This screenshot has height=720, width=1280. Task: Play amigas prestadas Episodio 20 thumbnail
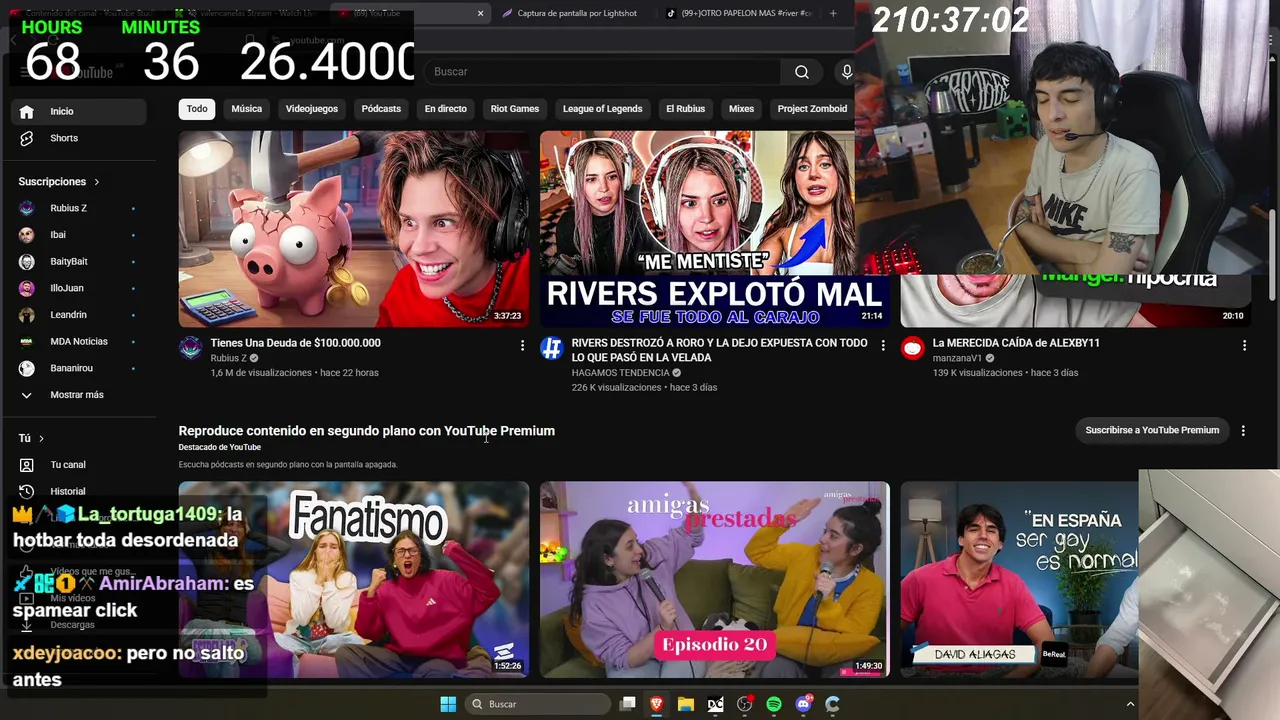click(x=715, y=580)
